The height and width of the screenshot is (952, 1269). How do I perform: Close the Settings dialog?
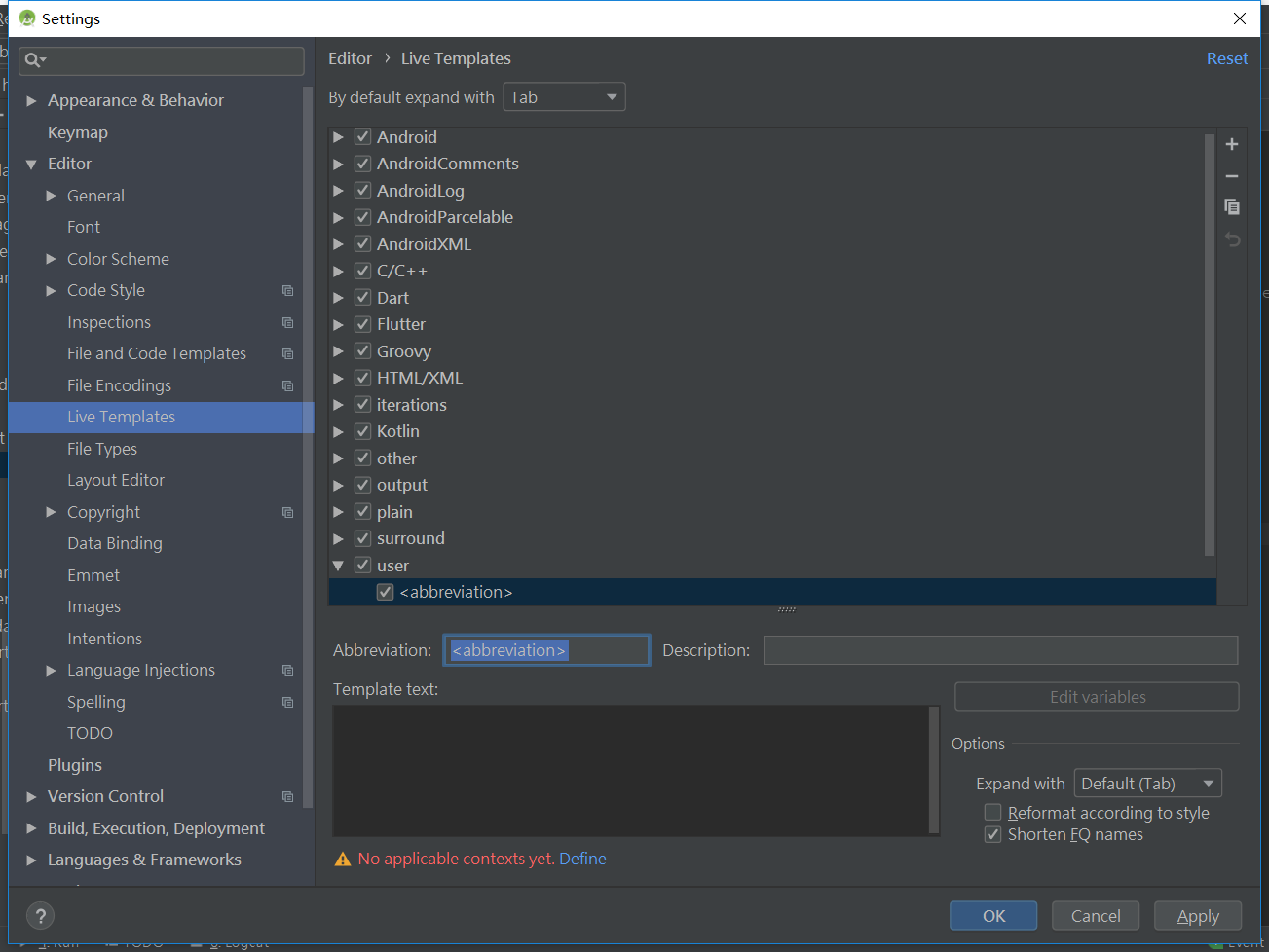coord(1239,18)
